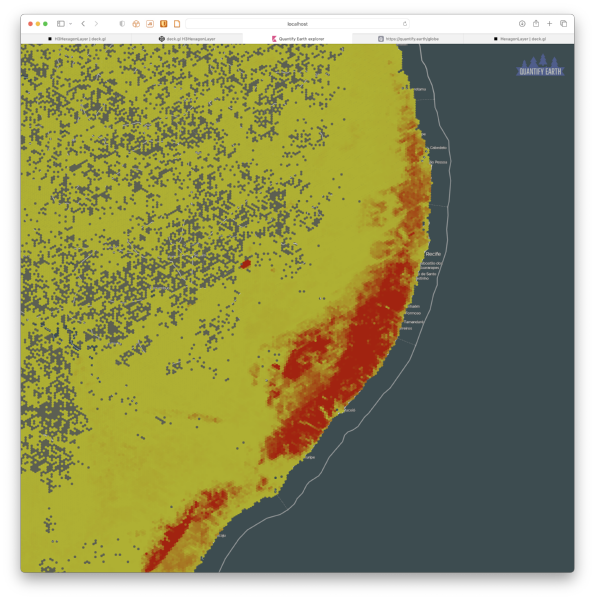Click the privacy shield icon
595x600 pixels.
click(x=122, y=24)
